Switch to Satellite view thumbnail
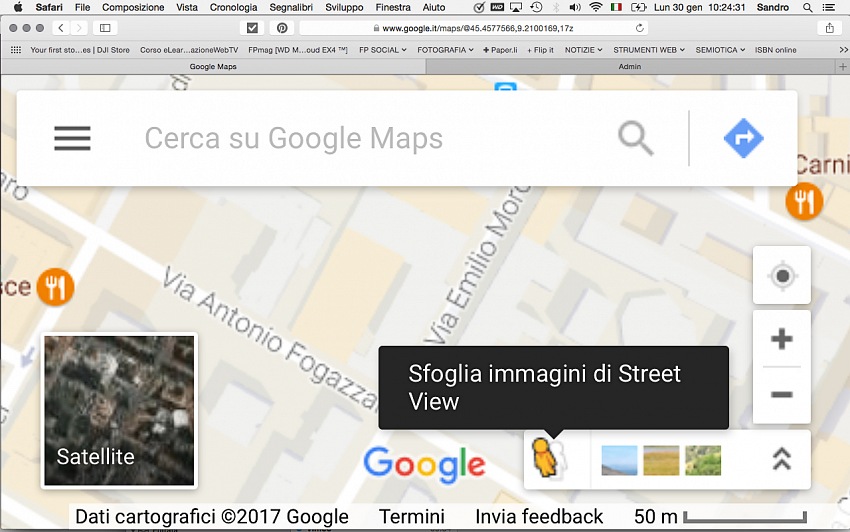The width and height of the screenshot is (850, 532). click(119, 411)
